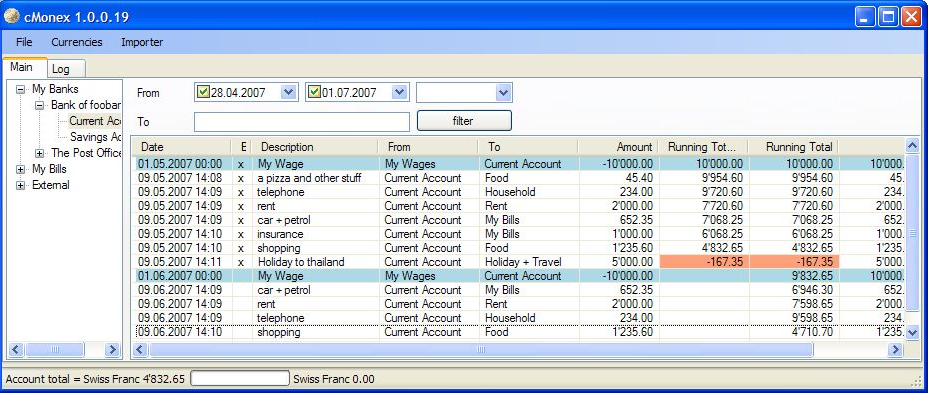Click the table vertical scrollbar up arrow
Screen dimensions: 928x394
912,145
